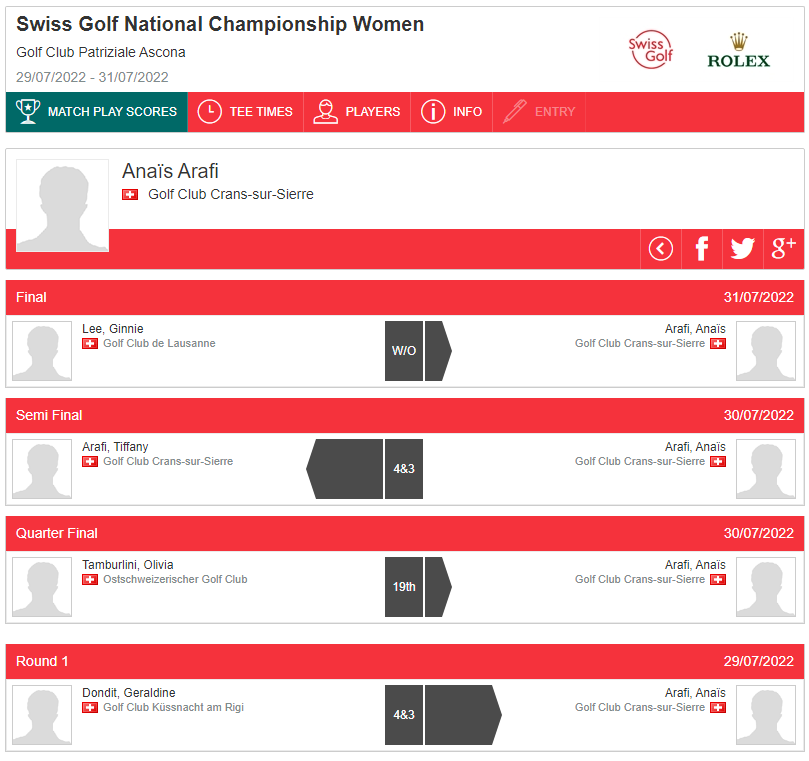Share on Facebook icon
This screenshot has height=761, width=809.
[701, 249]
